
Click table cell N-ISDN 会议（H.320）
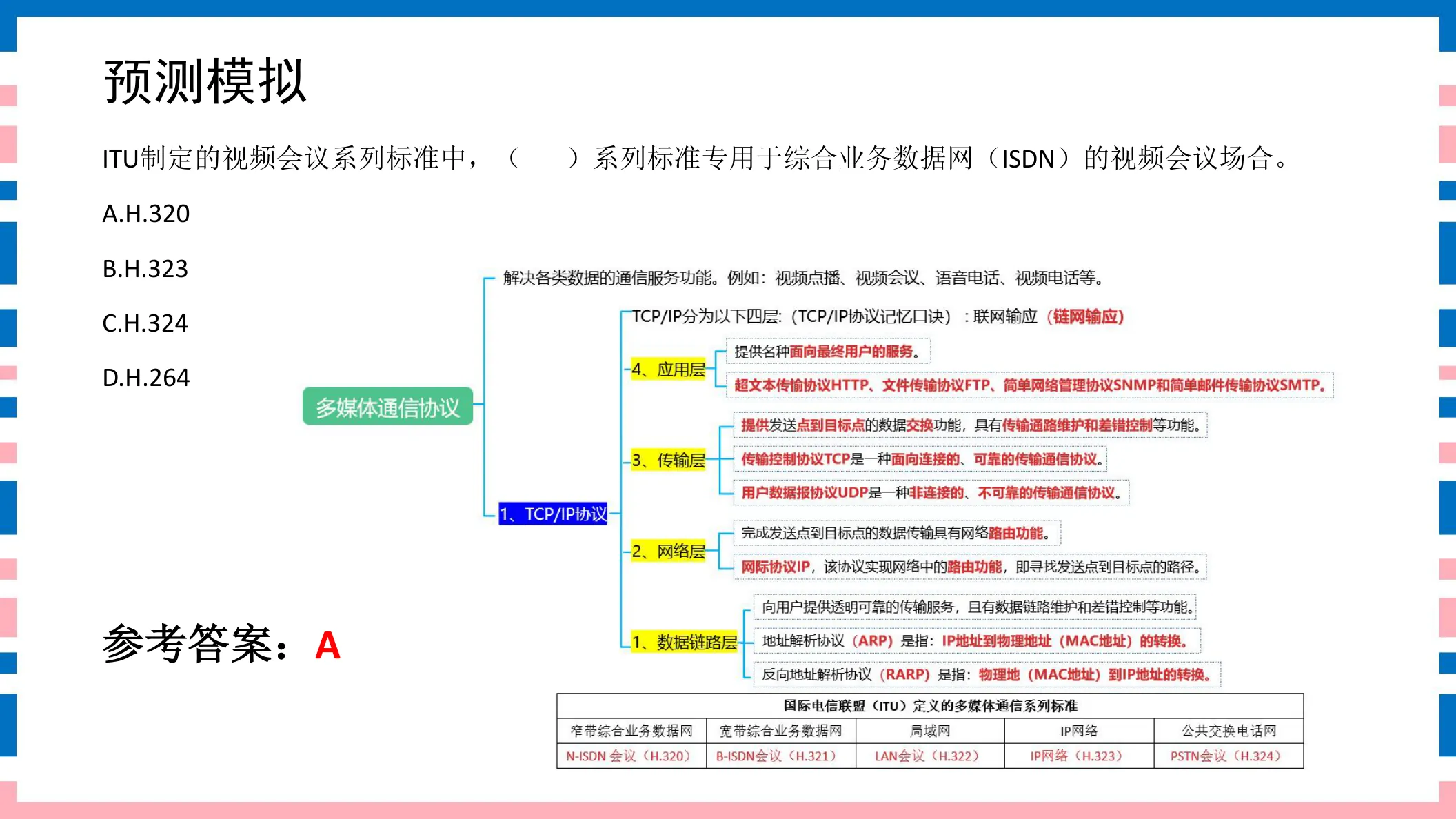tap(631, 756)
